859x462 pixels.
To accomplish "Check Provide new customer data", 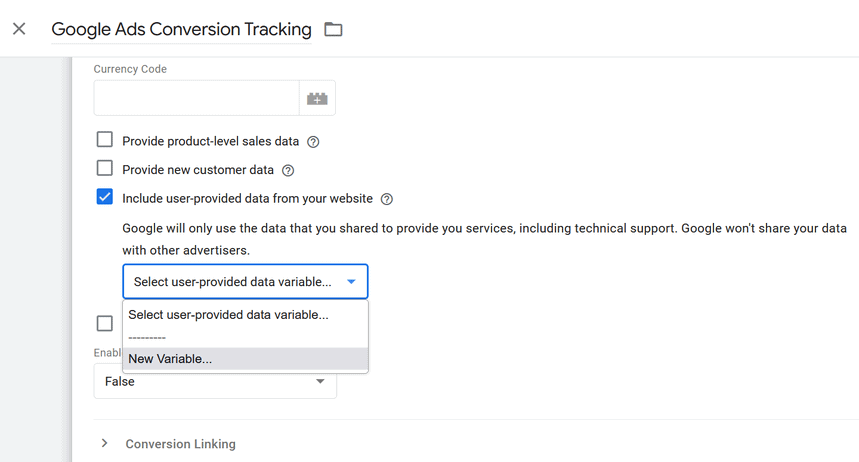I will point(105,169).
